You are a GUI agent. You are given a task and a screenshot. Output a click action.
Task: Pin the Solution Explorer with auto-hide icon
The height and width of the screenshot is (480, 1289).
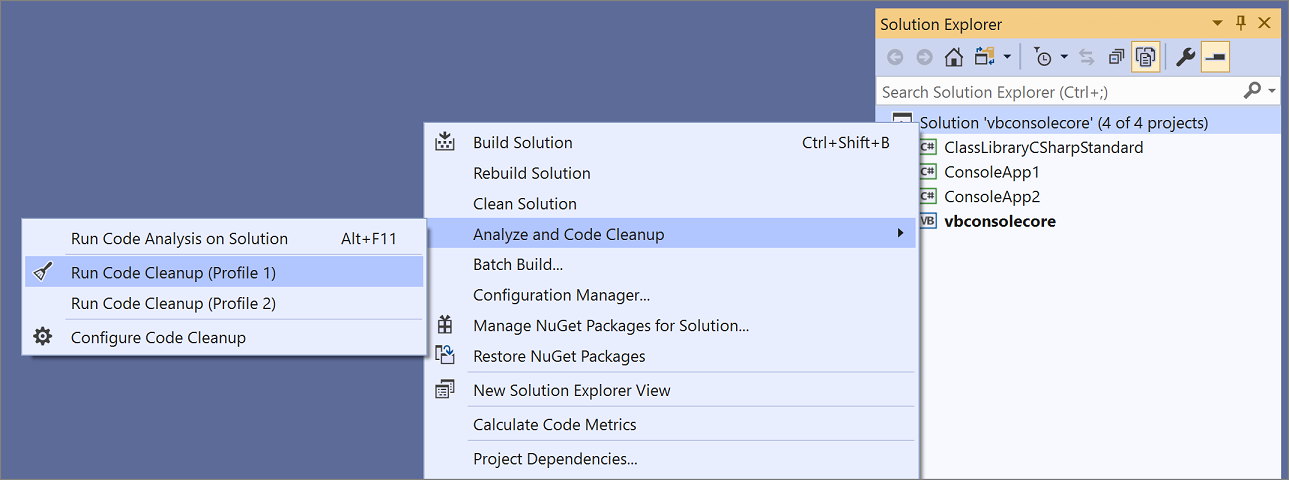coord(1241,22)
